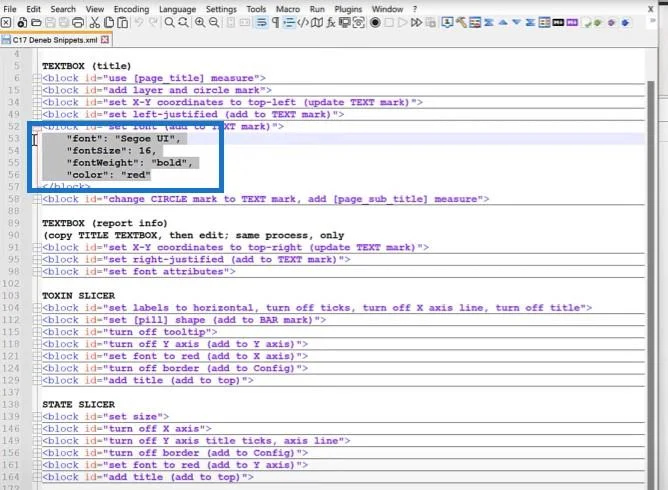Click the redo arrow icon

(x=153, y=23)
